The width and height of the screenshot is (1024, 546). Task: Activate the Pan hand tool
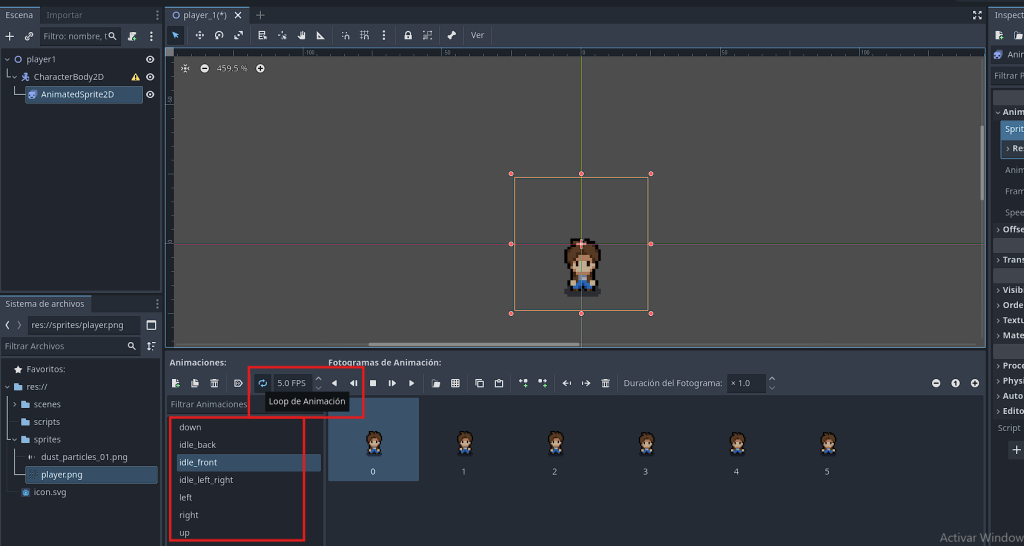[x=302, y=35]
